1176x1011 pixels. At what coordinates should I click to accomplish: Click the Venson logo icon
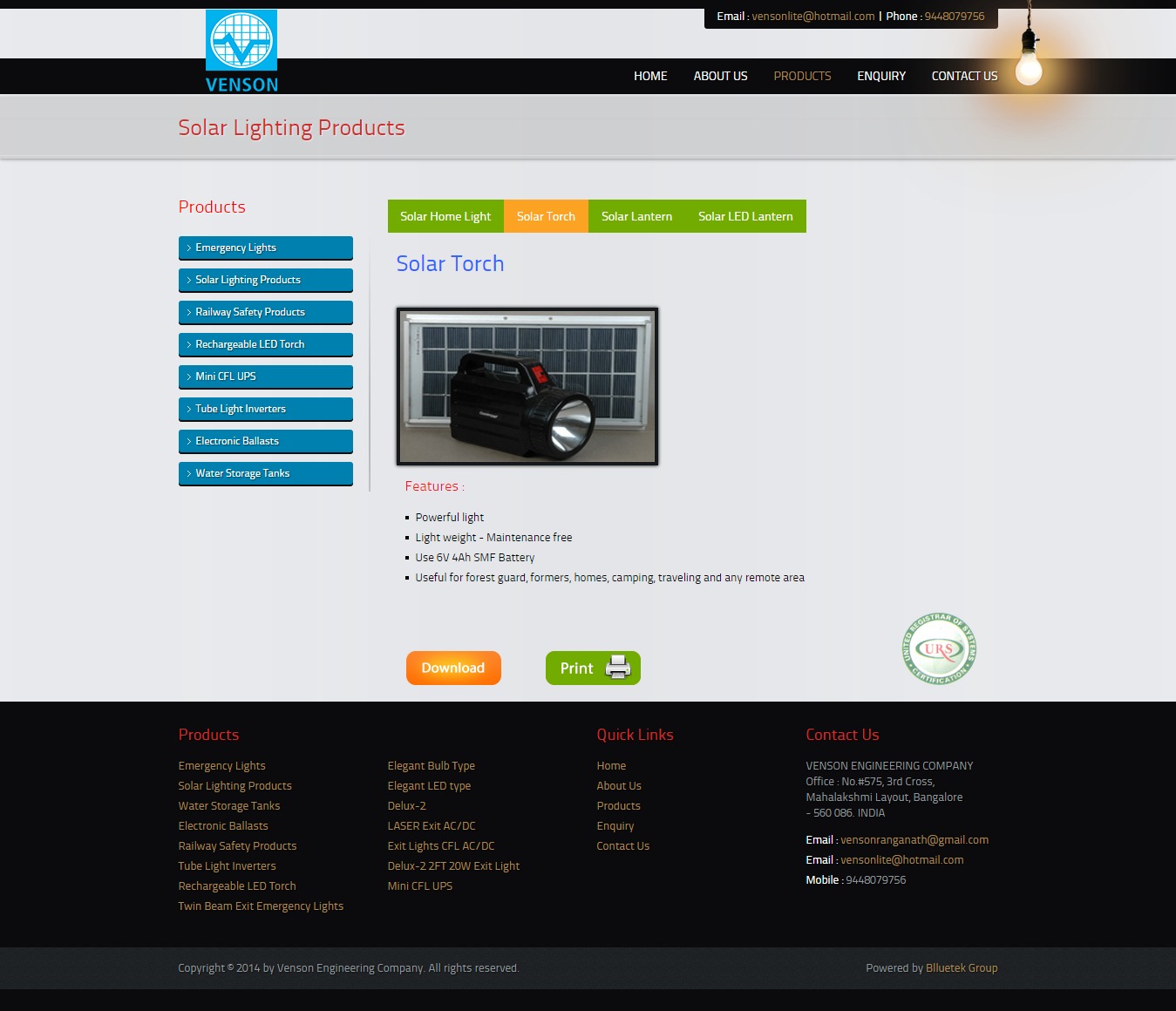[x=241, y=41]
